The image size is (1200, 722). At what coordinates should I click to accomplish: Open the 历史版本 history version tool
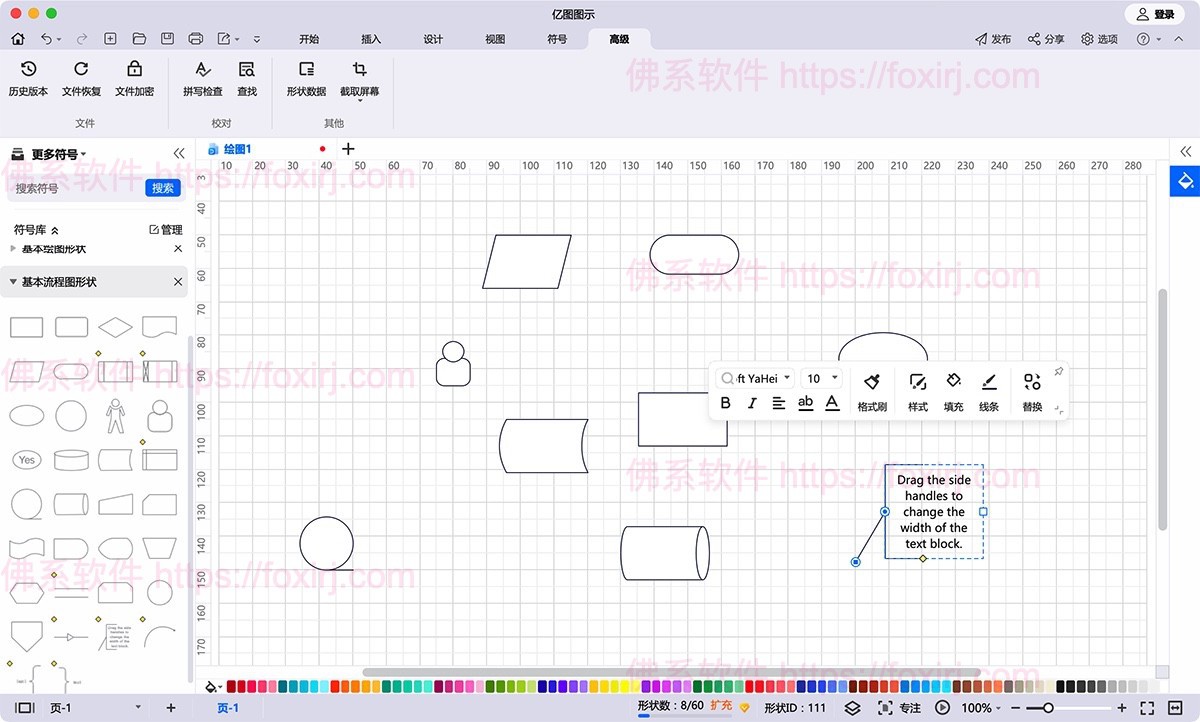coord(28,79)
